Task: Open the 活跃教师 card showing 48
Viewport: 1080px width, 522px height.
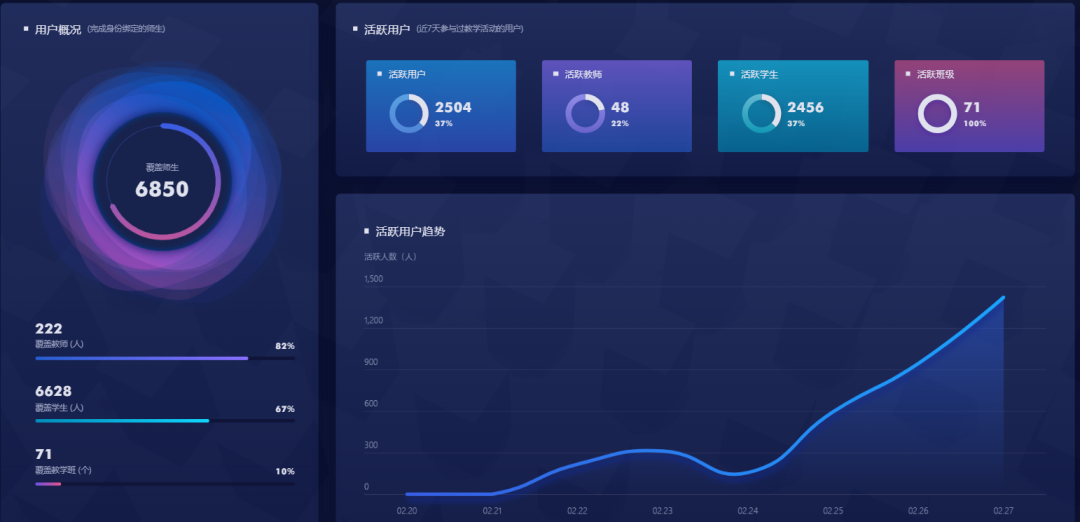Action: point(616,106)
